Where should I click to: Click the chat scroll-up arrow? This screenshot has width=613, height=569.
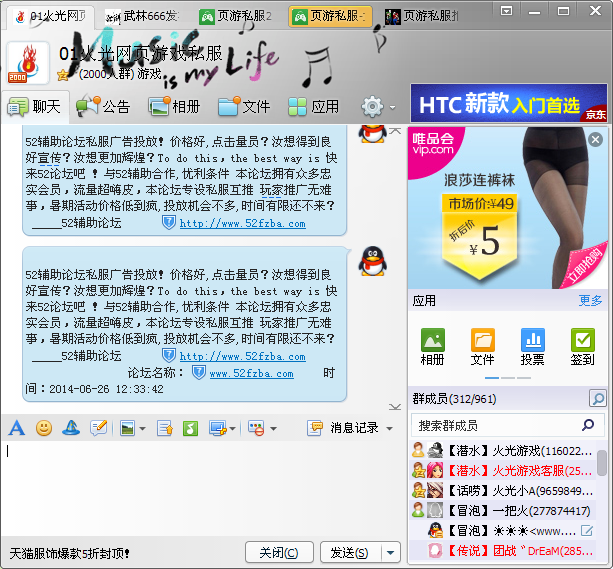click(x=395, y=131)
